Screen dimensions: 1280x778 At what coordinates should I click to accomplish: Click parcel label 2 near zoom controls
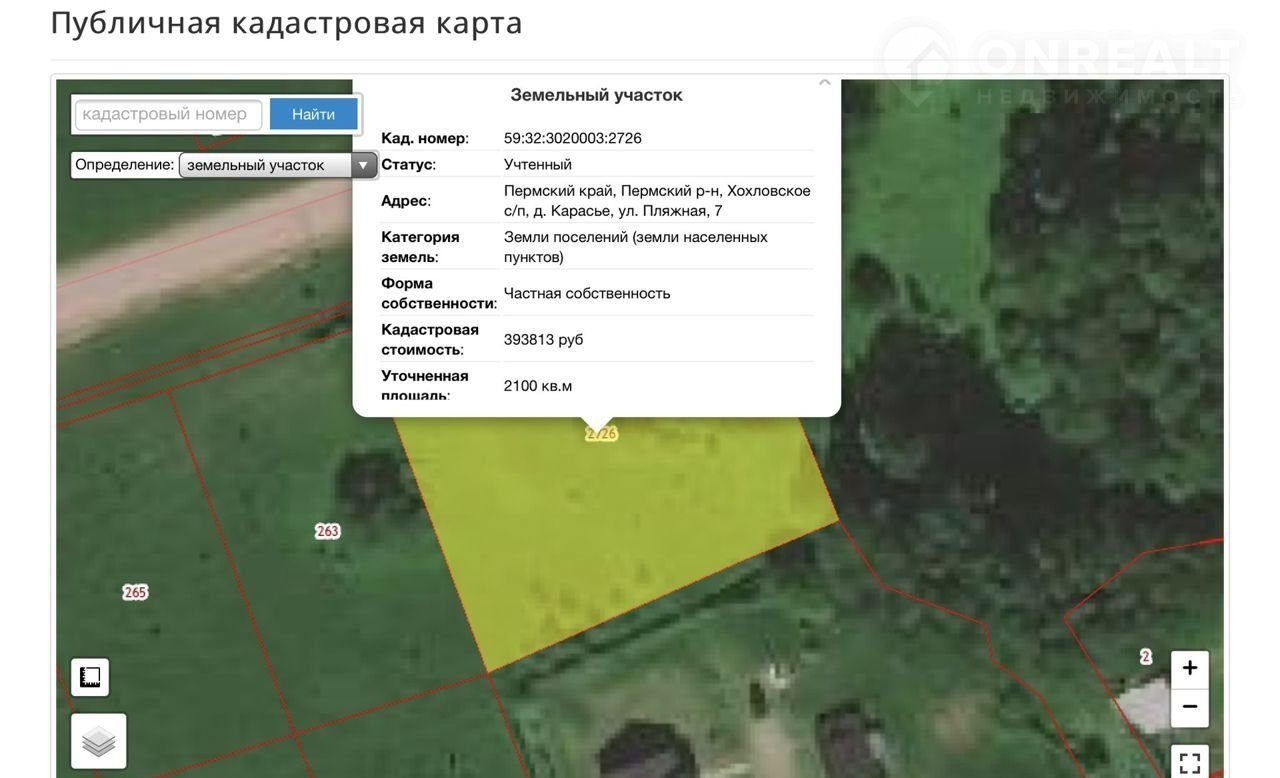coord(1145,657)
